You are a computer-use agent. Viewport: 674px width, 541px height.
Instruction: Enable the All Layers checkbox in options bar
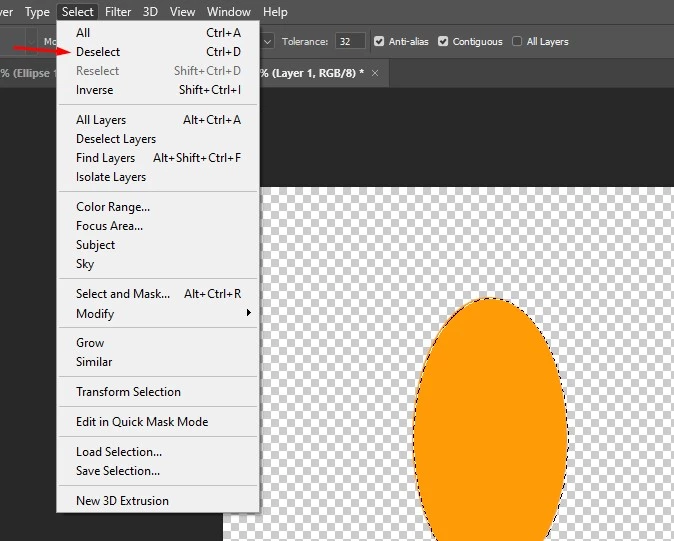(517, 41)
